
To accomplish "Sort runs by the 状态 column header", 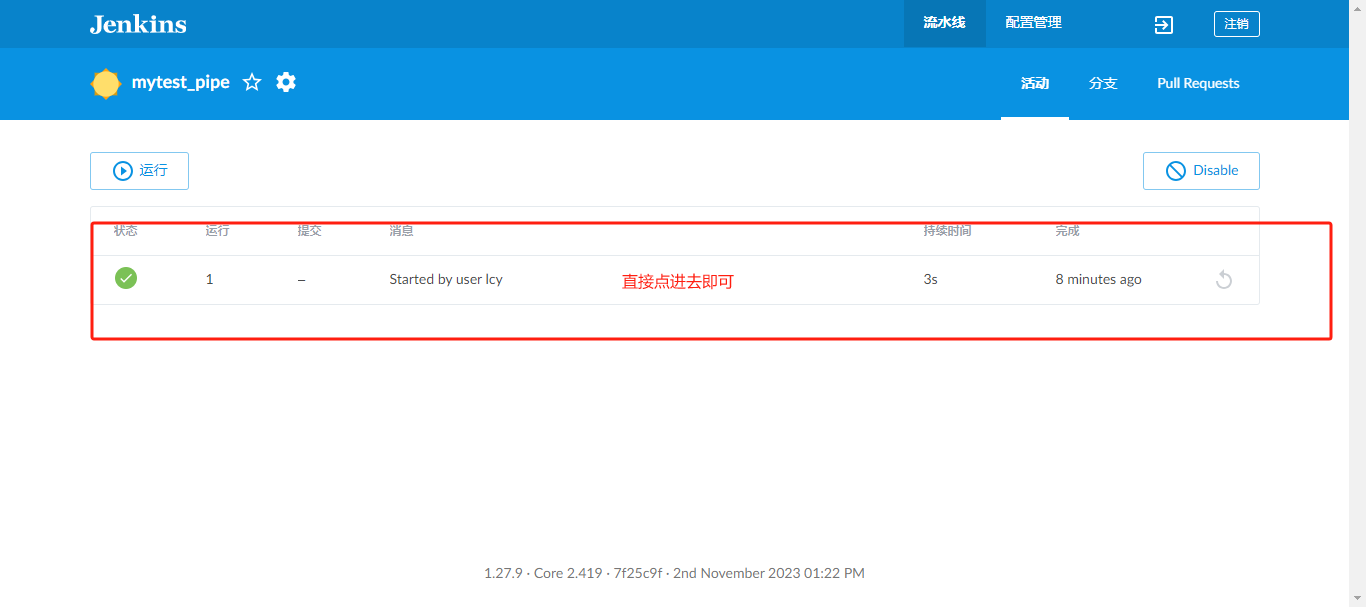I will pyautogui.click(x=127, y=230).
